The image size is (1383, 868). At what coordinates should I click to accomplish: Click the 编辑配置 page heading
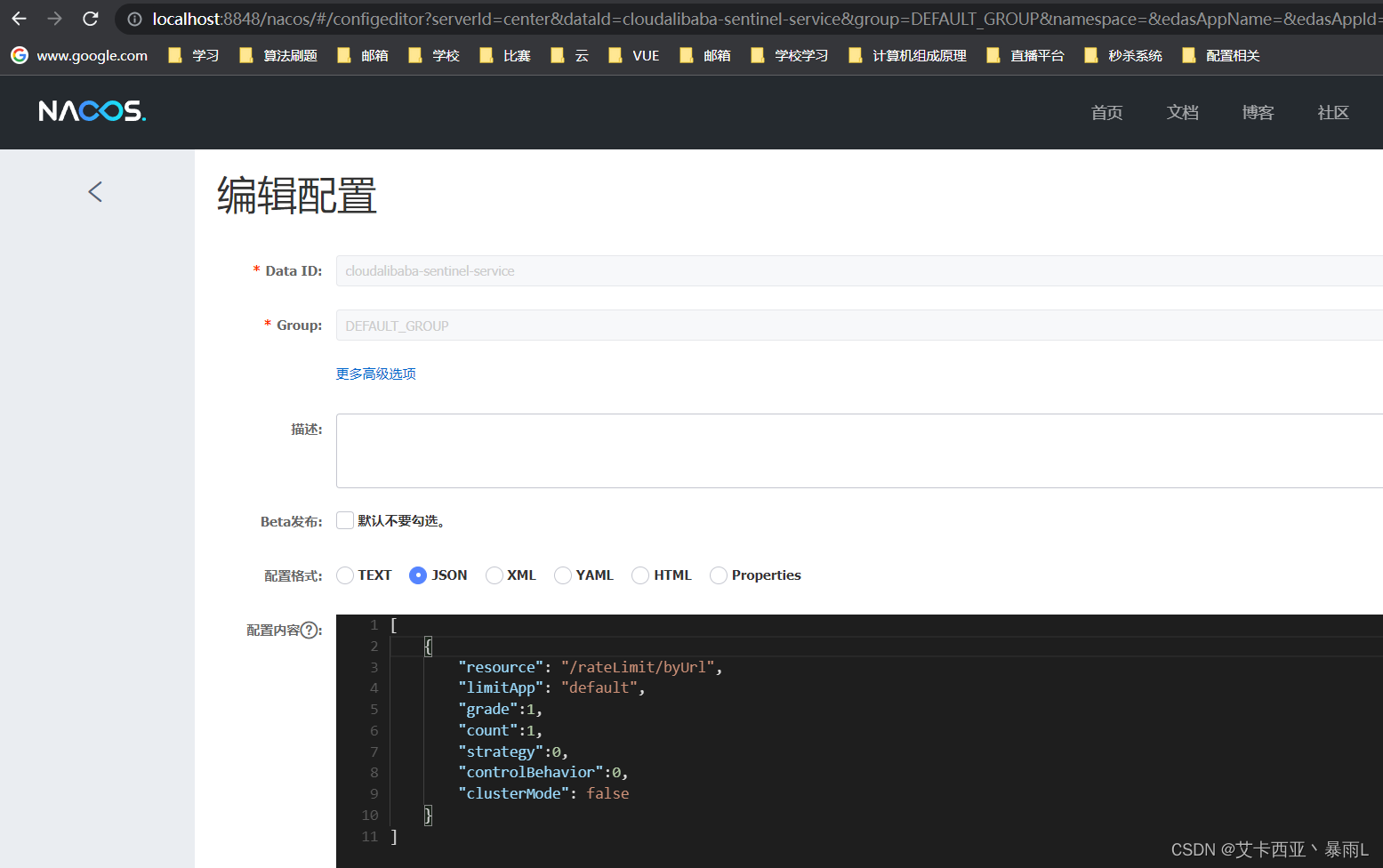297,196
